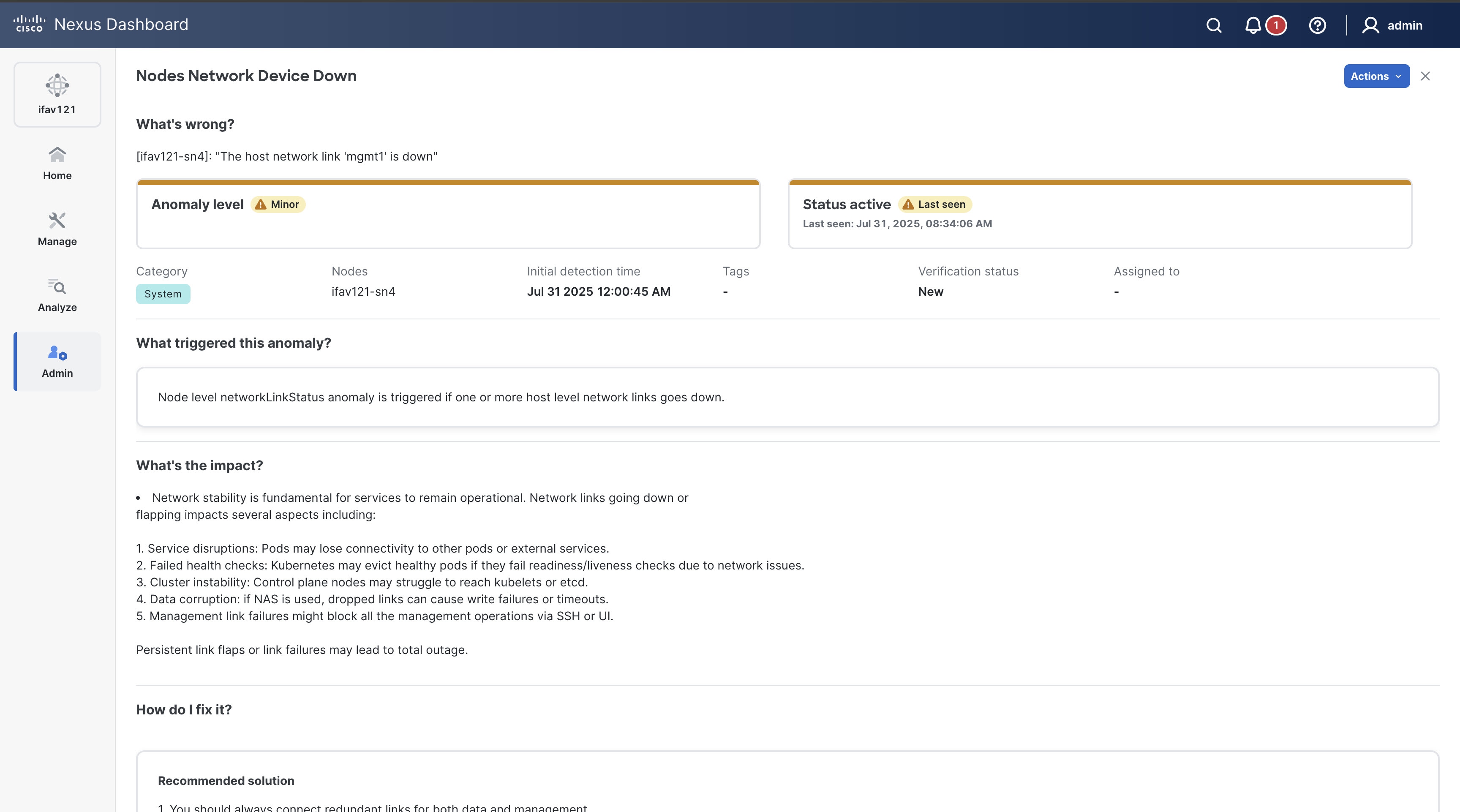The width and height of the screenshot is (1460, 812).
Task: Go to Home in the sidebar
Action: (57, 164)
